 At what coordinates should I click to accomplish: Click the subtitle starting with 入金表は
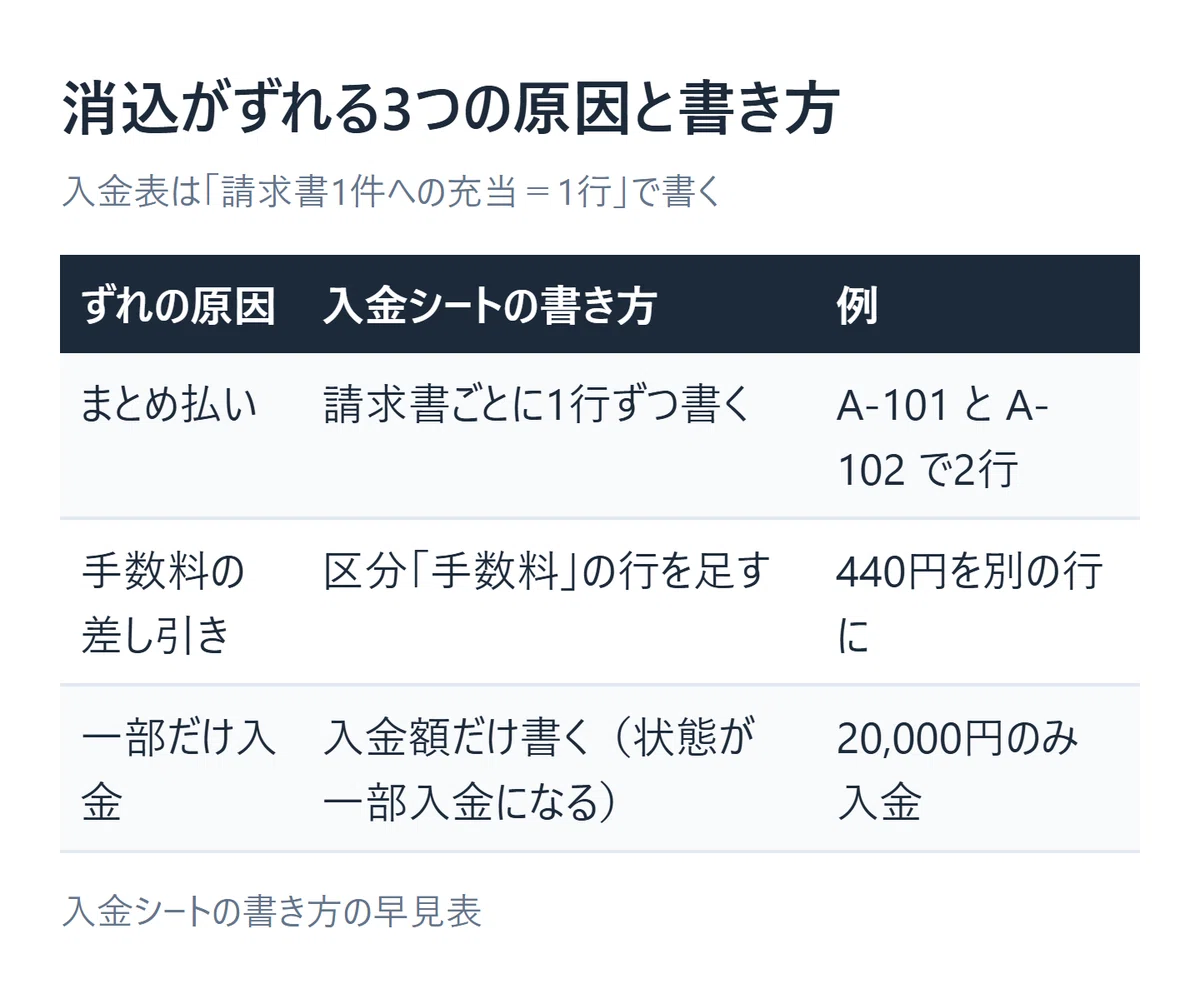391,192
